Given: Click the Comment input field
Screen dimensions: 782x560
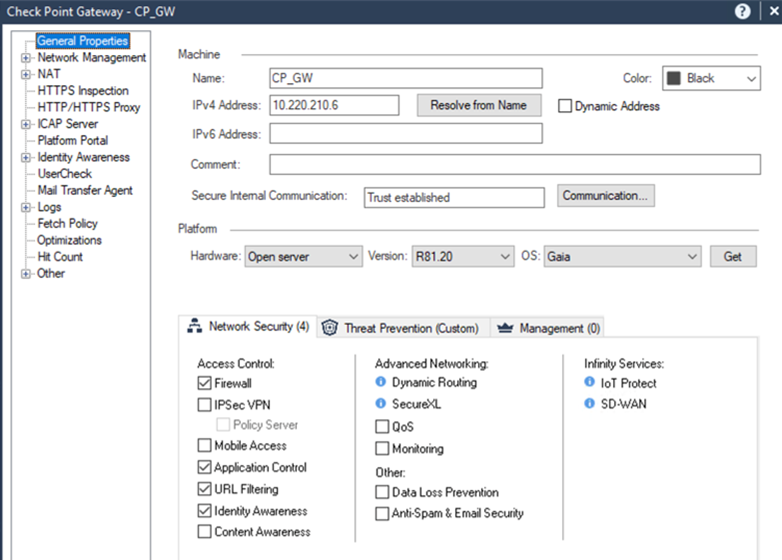Looking at the screenshot, I should pyautogui.click(x=515, y=165).
